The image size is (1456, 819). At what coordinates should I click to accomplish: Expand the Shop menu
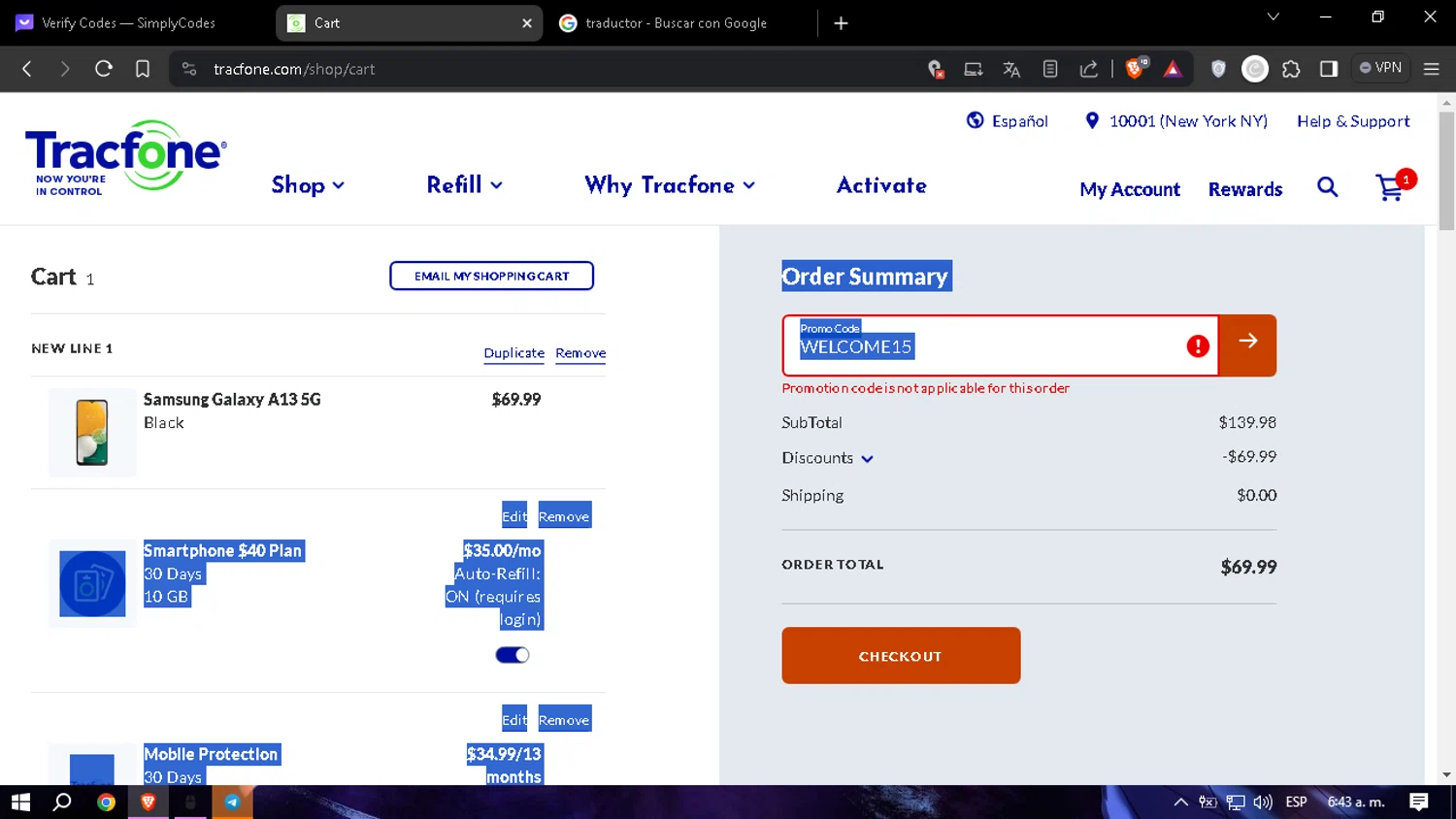308,185
